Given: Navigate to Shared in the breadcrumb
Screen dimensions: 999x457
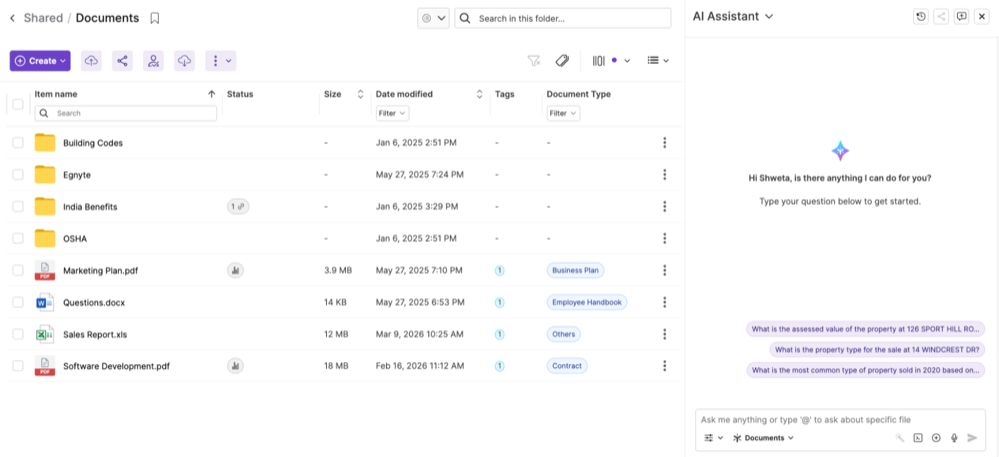Looking at the screenshot, I should (x=43, y=18).
